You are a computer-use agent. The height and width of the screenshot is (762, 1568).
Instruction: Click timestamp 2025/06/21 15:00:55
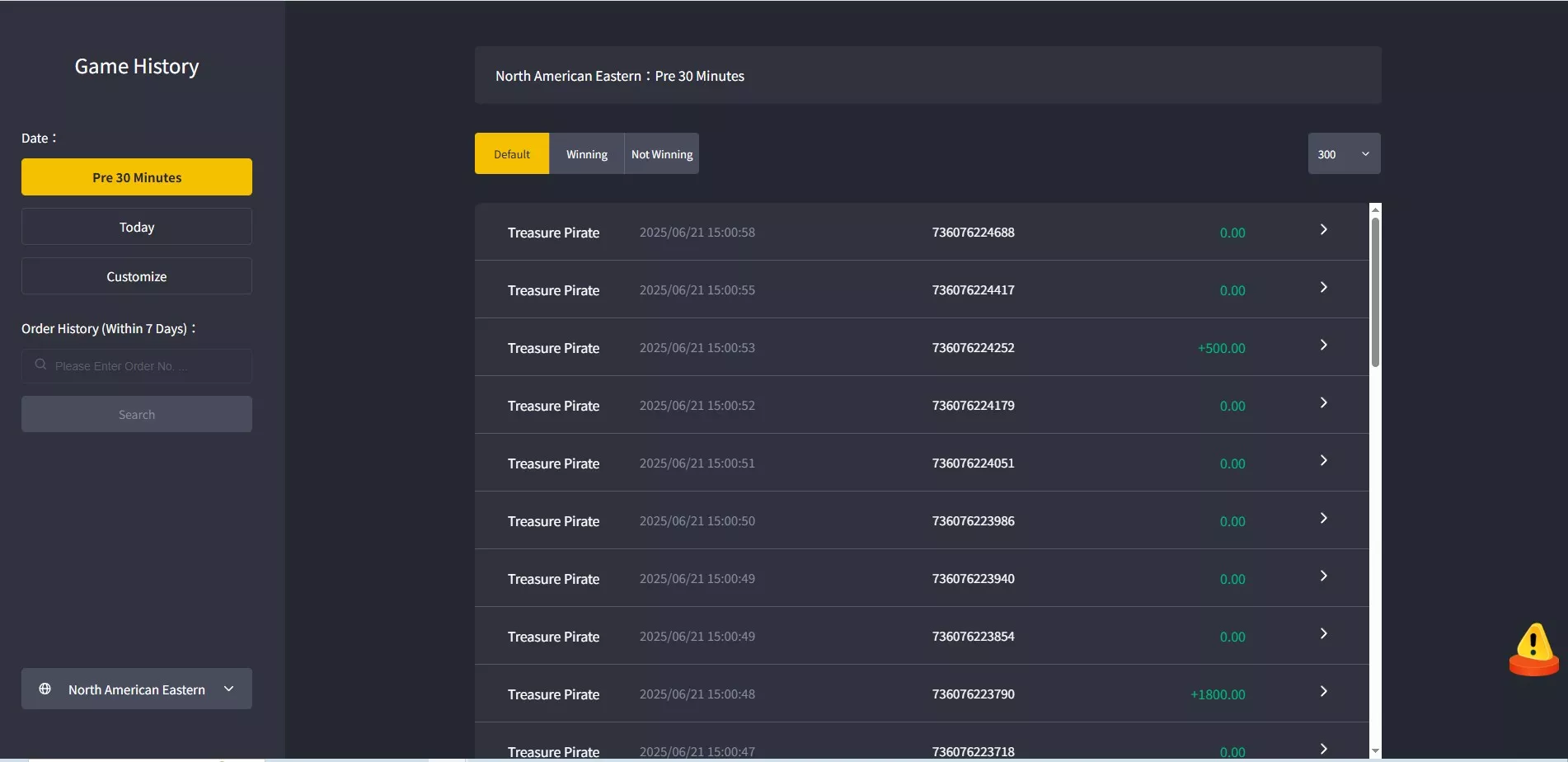coord(697,290)
